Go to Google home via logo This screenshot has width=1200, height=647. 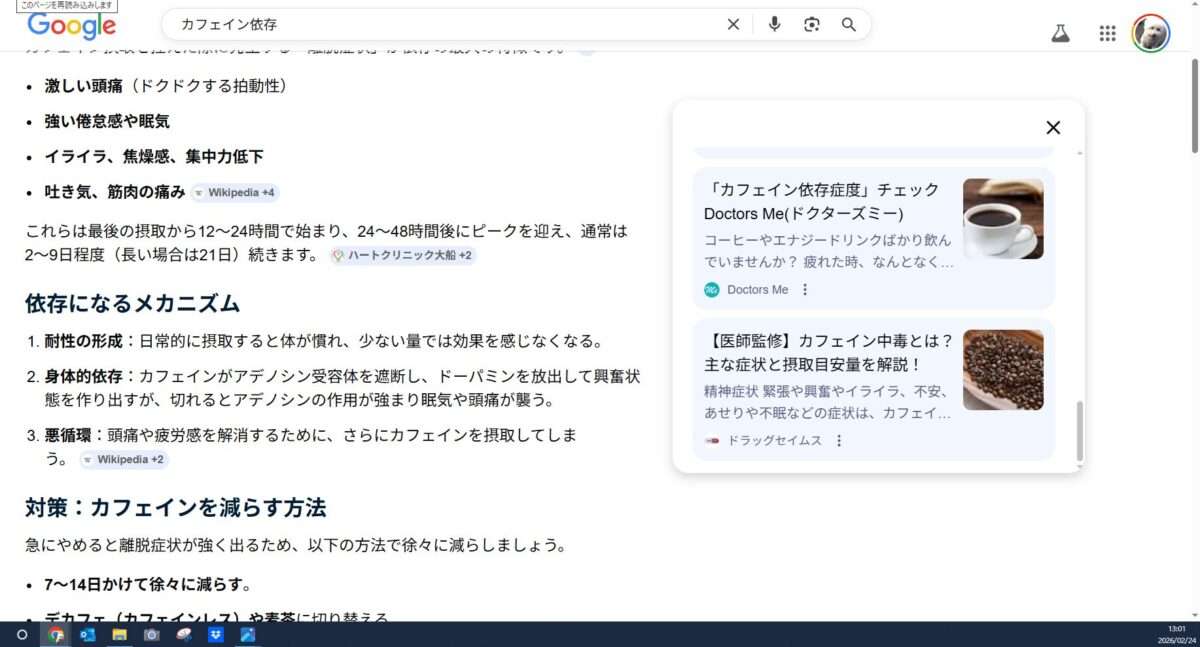(71, 26)
